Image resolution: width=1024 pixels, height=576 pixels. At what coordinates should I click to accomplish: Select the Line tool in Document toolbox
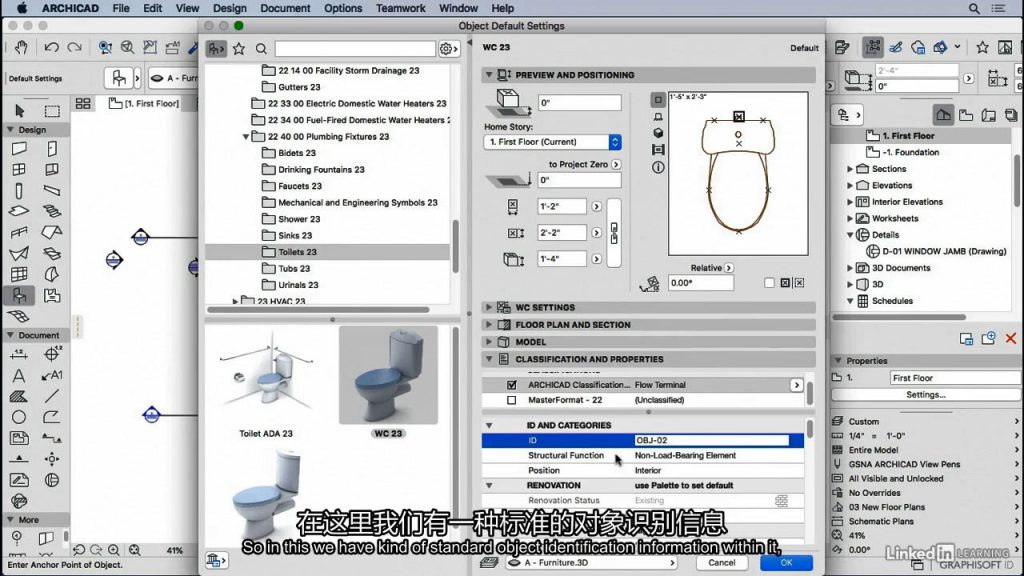(52, 396)
